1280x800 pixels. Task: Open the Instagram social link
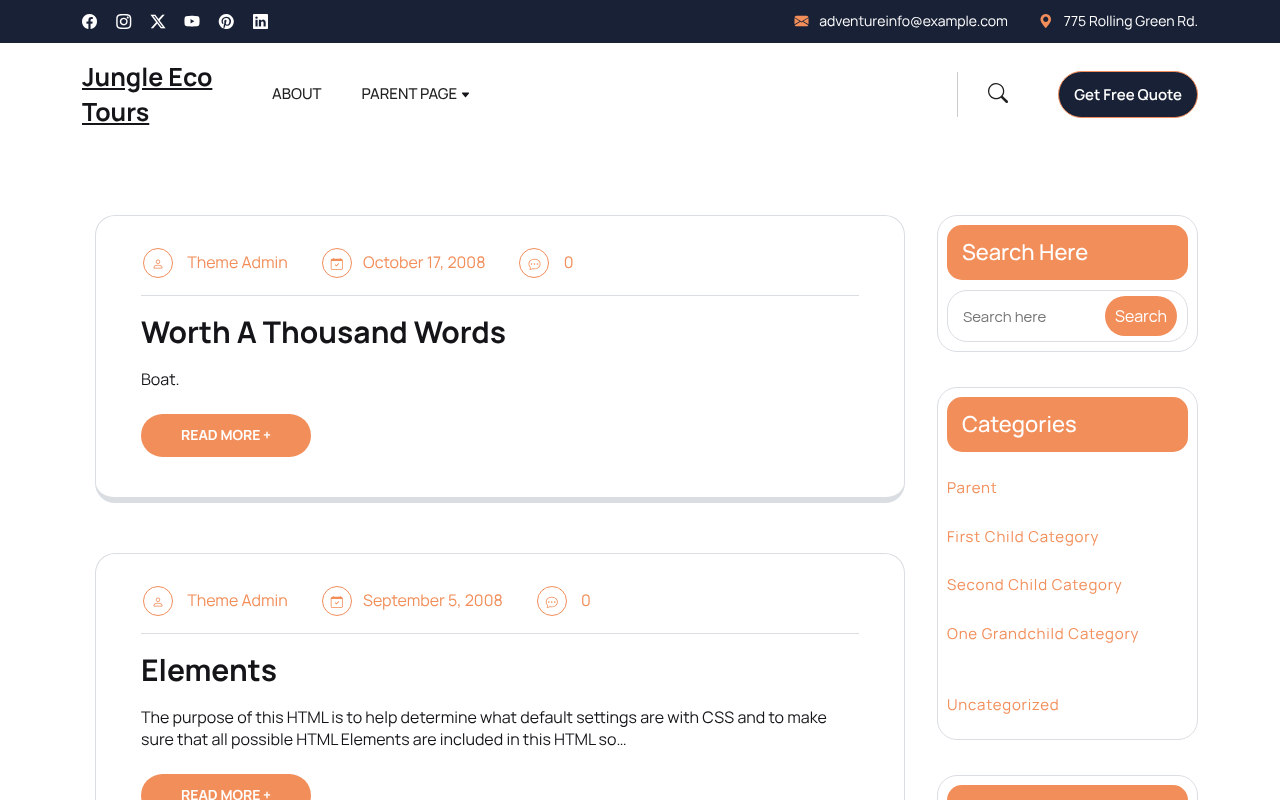click(124, 21)
